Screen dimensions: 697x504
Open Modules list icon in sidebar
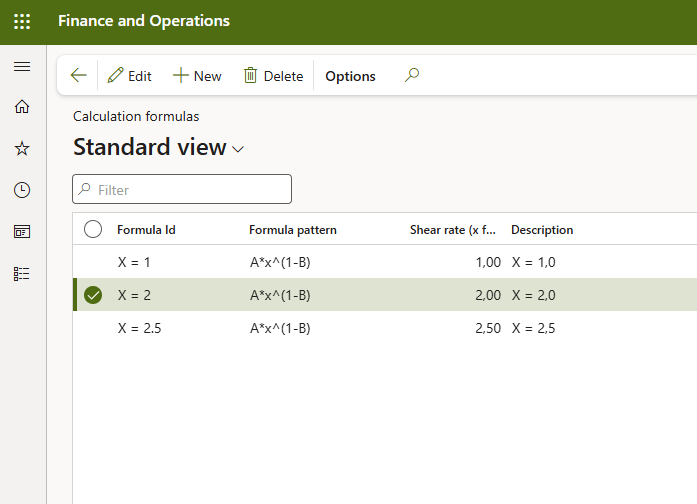tap(22, 273)
